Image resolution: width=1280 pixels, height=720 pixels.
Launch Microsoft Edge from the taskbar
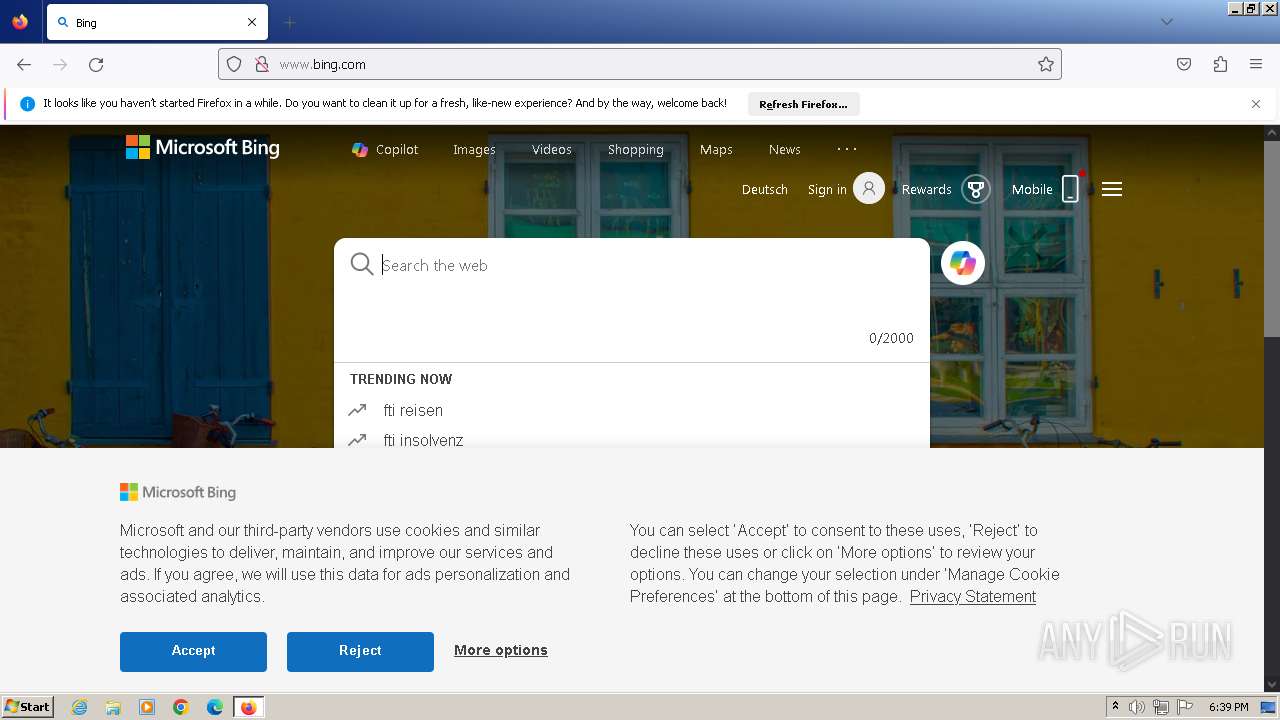(x=215, y=707)
